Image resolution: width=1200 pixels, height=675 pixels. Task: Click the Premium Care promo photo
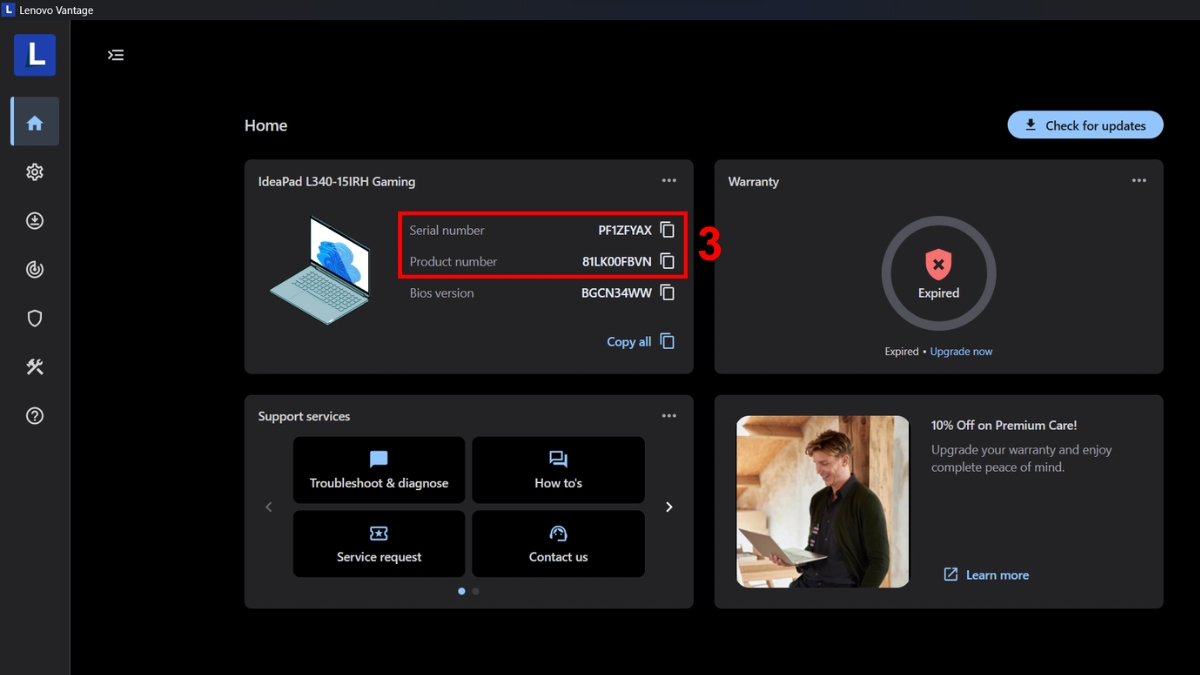[x=823, y=501]
